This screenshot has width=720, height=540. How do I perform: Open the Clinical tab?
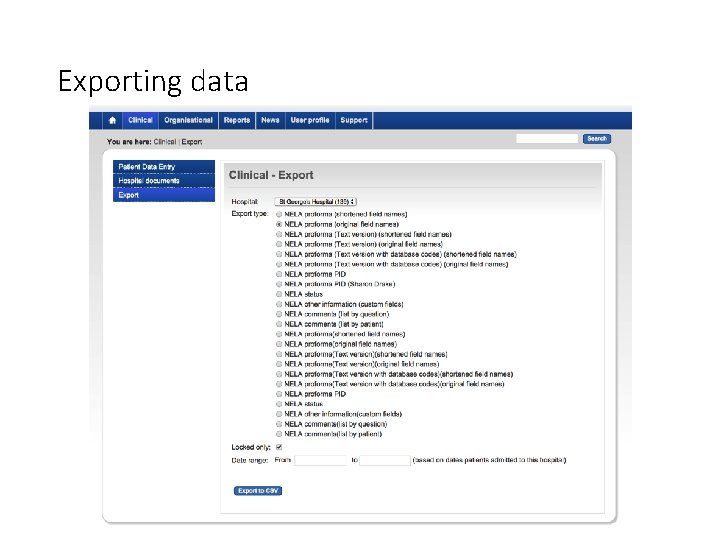[x=141, y=120]
